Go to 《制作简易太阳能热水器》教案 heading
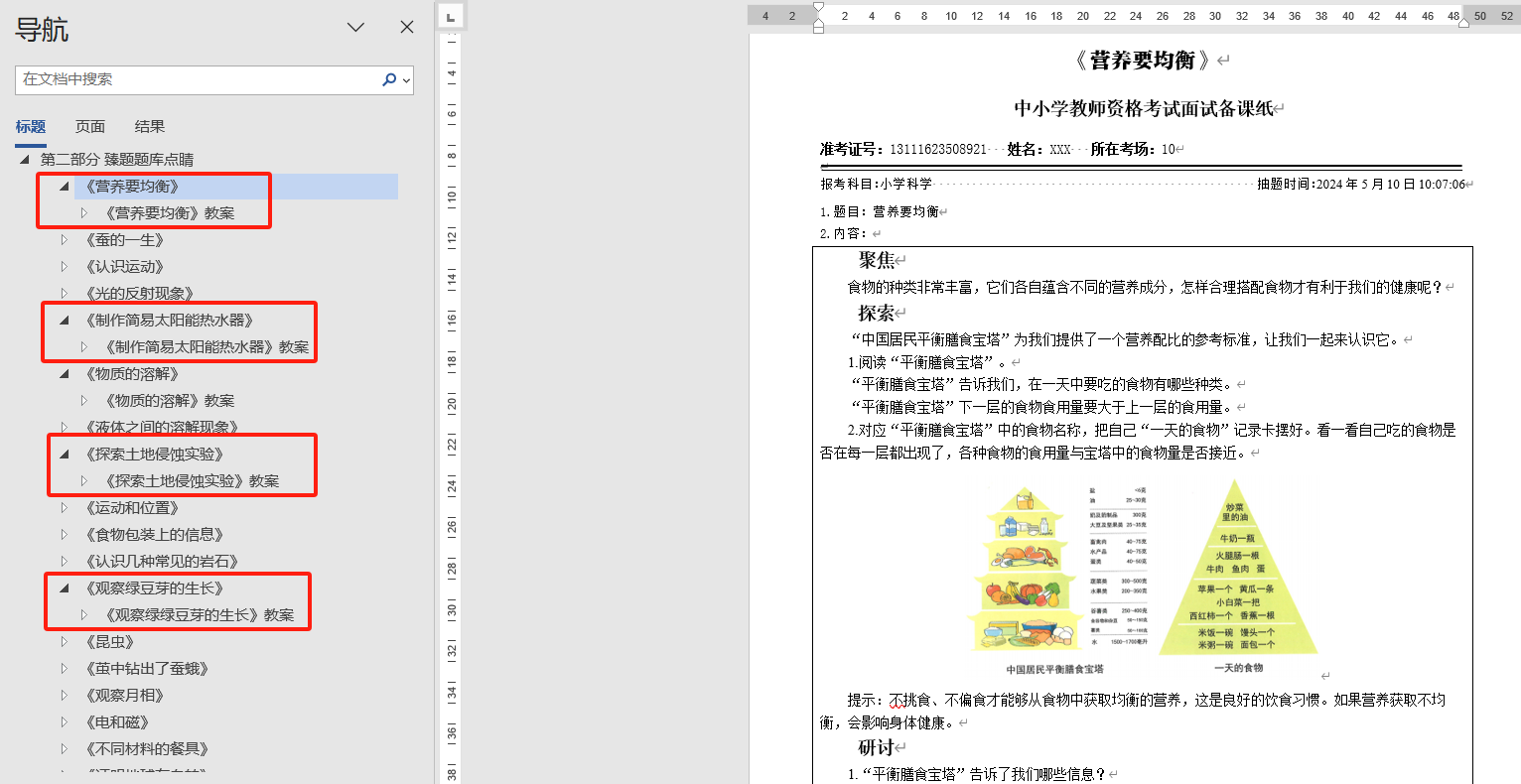The width and height of the screenshot is (1521, 784). (x=207, y=347)
